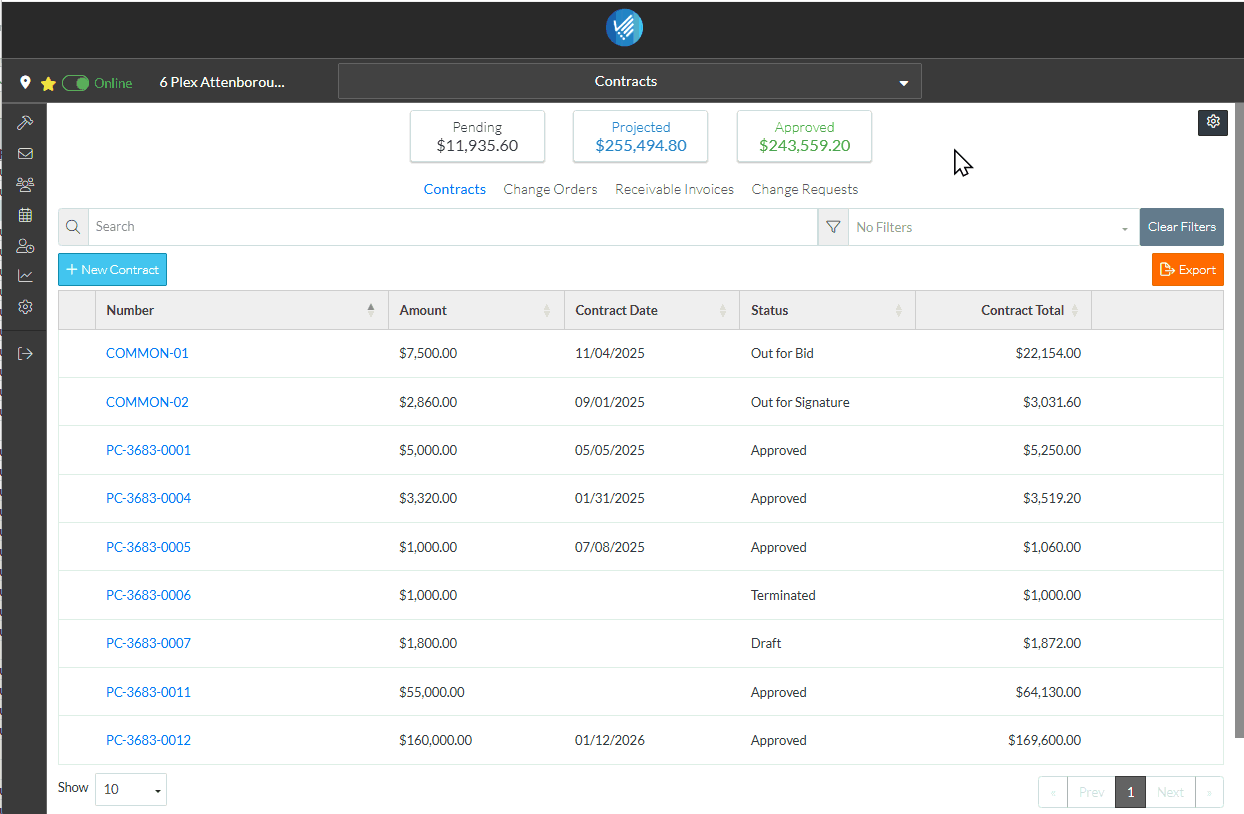
Task: Click the yellow favorite star icon
Action: pos(47,84)
